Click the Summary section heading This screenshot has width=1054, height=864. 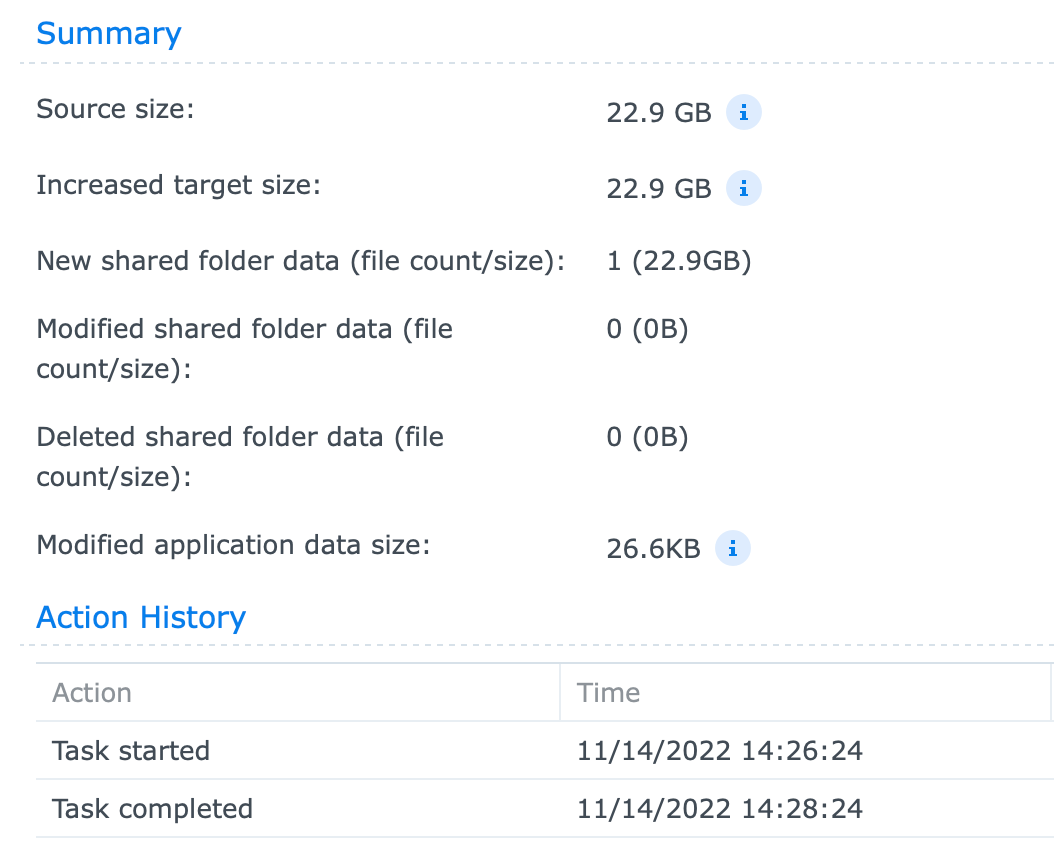point(108,33)
